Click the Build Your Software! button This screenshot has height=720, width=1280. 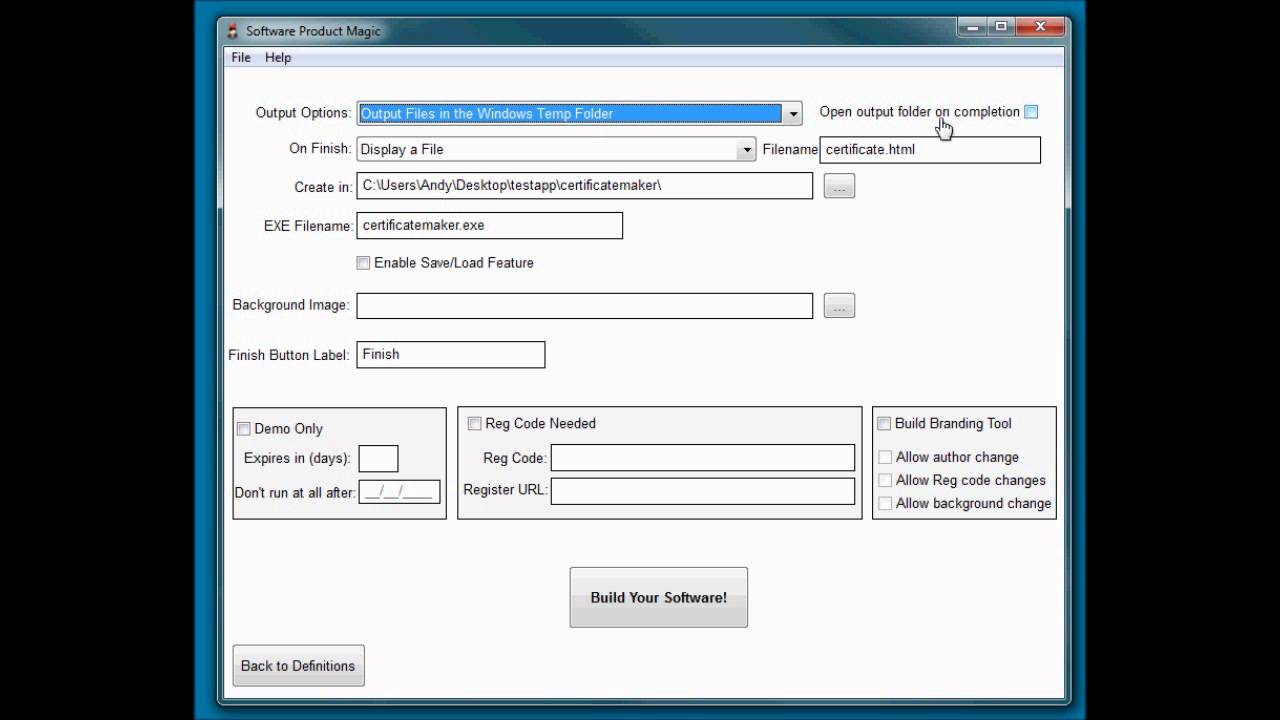(659, 598)
